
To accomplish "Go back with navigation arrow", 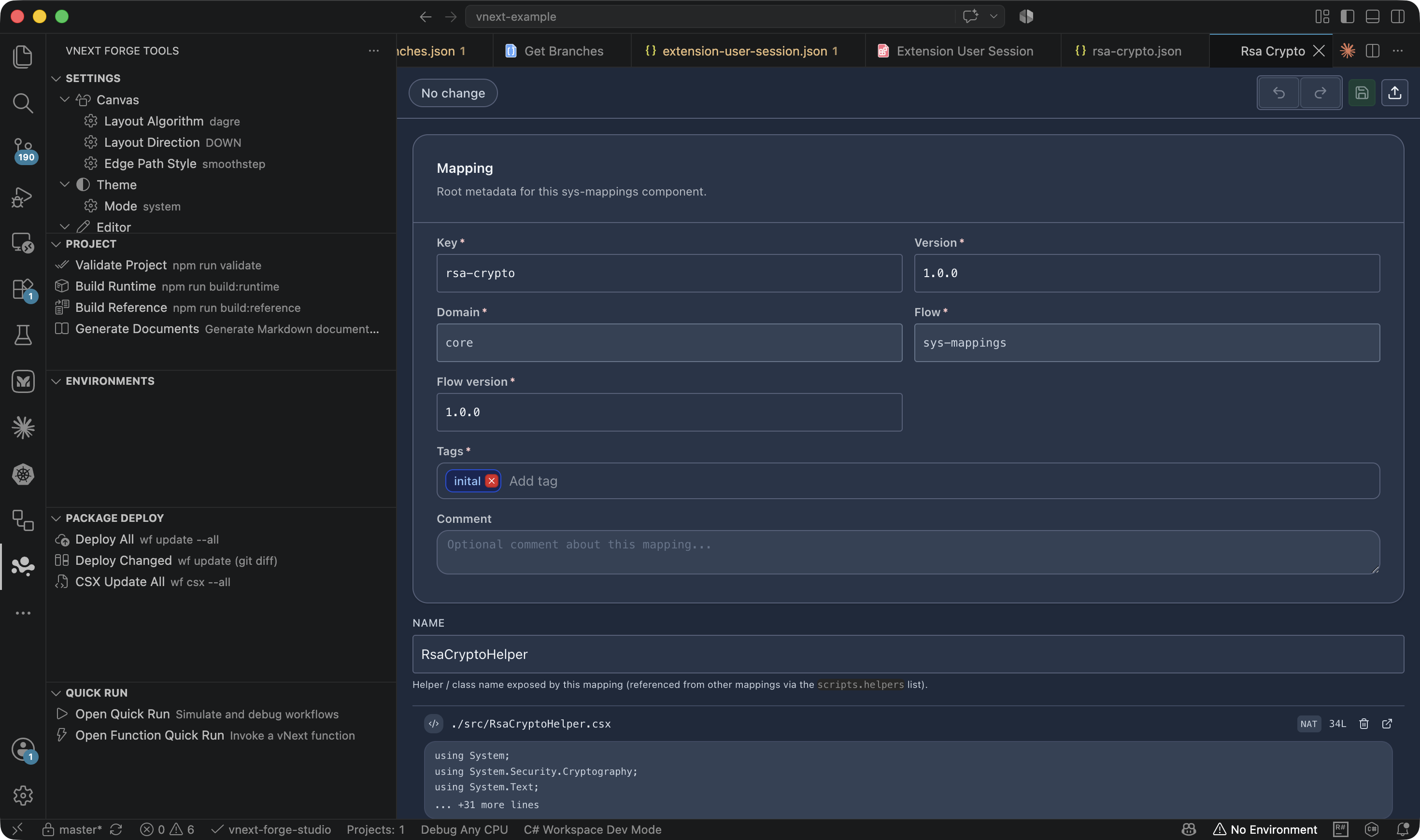I will [425, 16].
